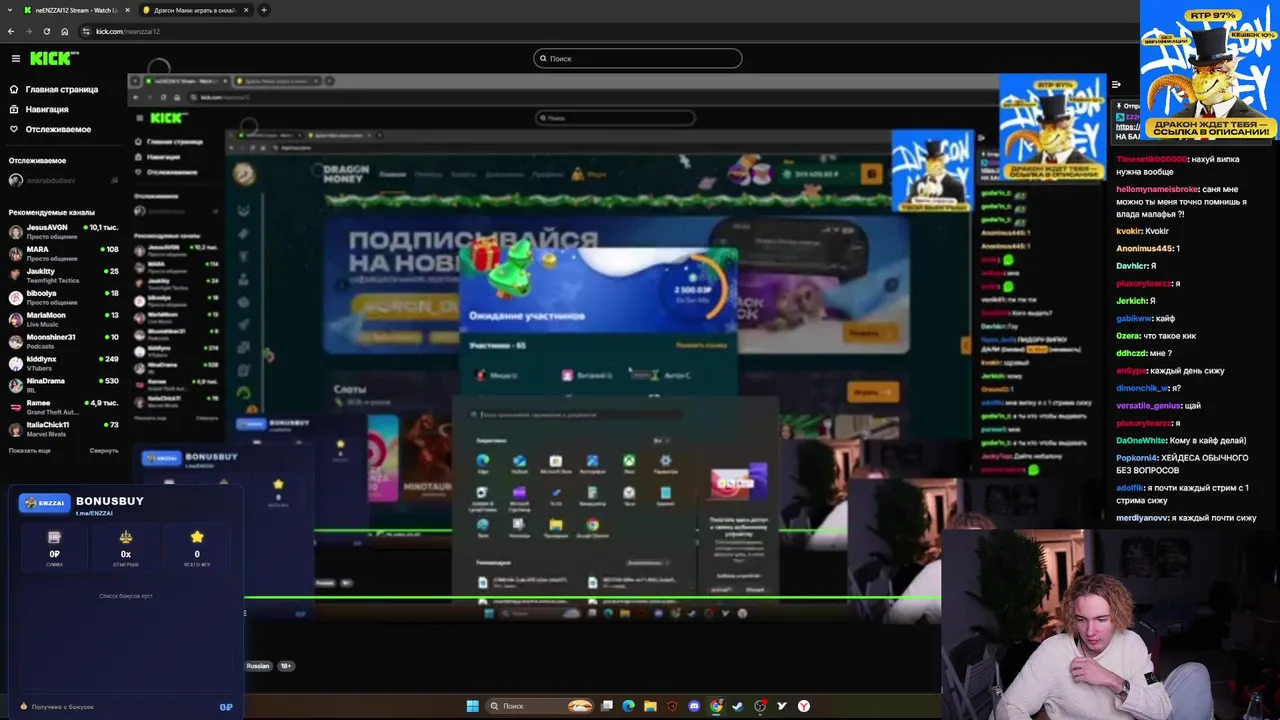Open Task View on taskbar
Viewport: 1280px width, 720px height.
[607, 706]
